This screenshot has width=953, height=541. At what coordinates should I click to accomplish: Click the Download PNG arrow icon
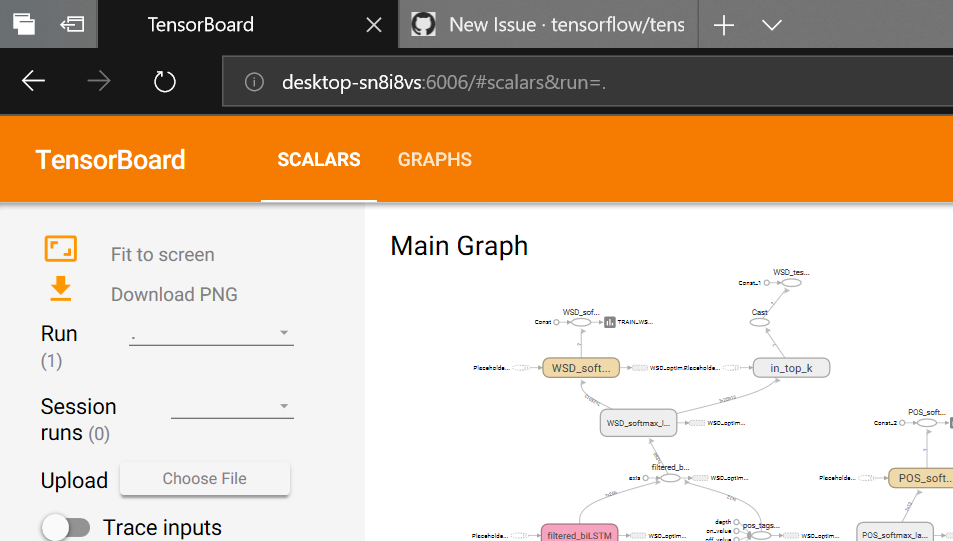tap(61, 289)
